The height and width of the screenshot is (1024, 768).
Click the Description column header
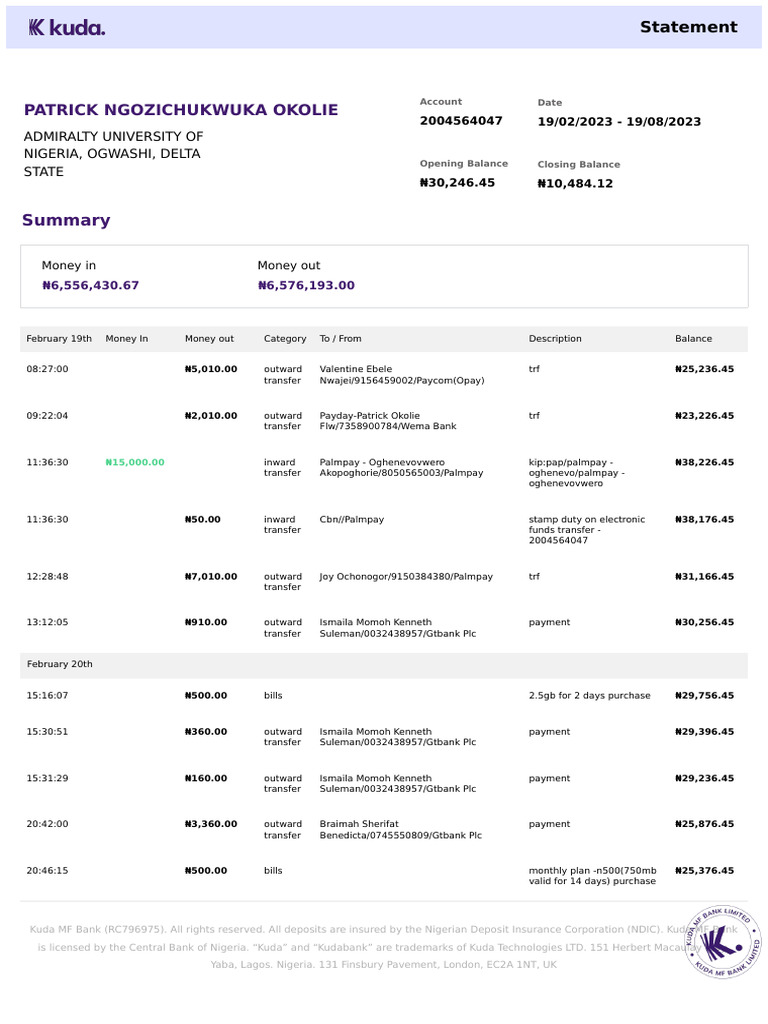[x=555, y=339]
